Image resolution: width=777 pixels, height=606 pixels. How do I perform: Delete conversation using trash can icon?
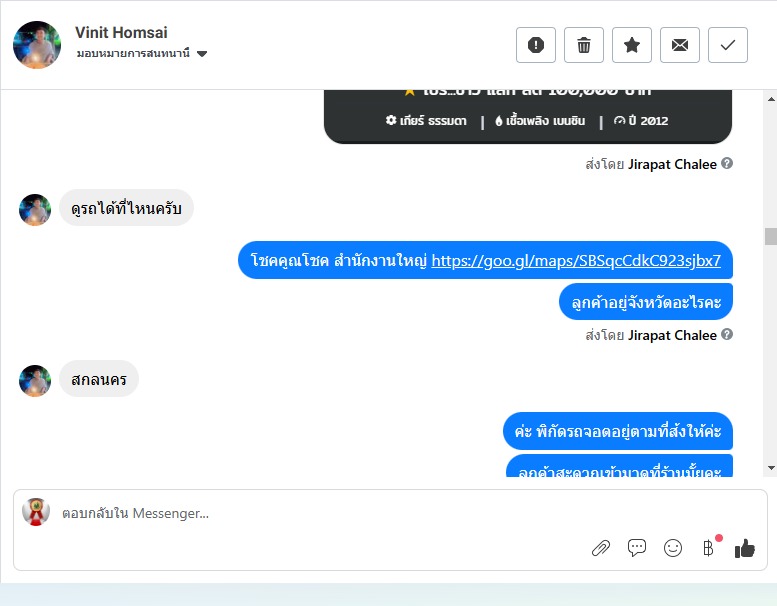pos(584,45)
